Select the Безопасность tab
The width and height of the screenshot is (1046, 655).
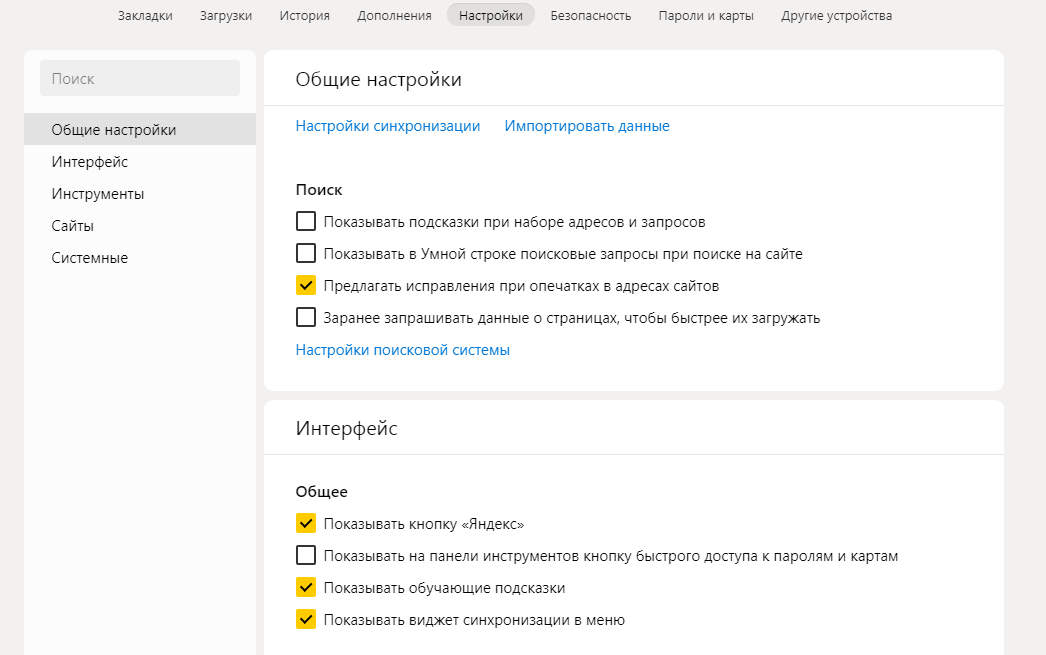click(x=590, y=15)
